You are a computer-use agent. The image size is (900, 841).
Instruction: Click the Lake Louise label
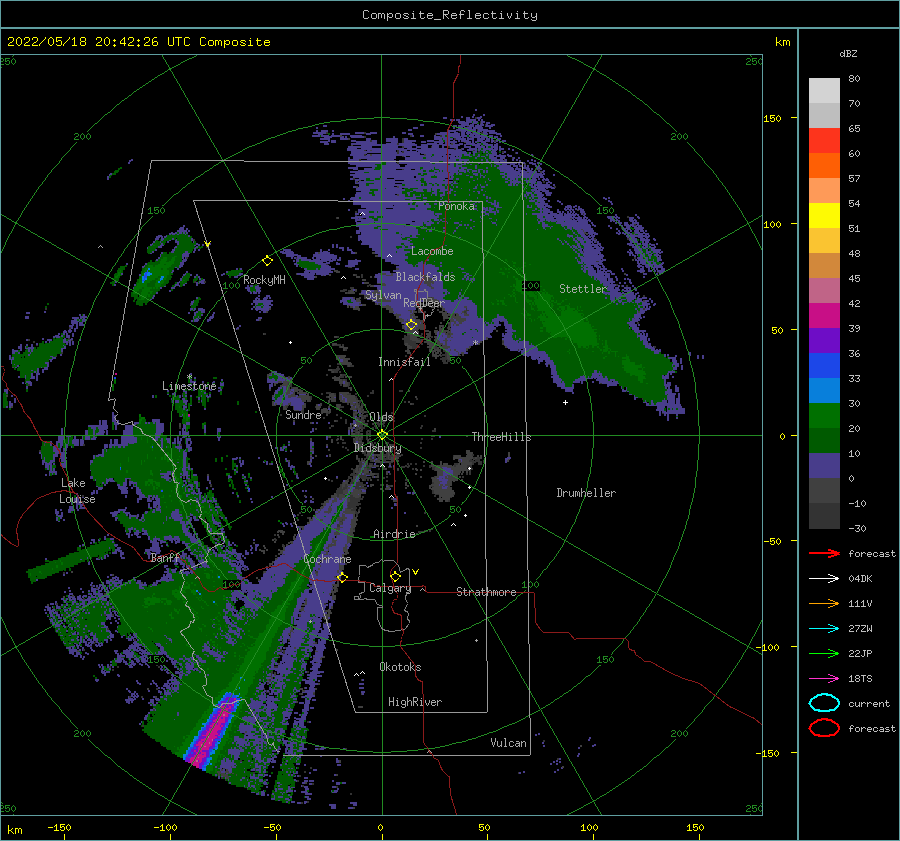click(x=78, y=491)
